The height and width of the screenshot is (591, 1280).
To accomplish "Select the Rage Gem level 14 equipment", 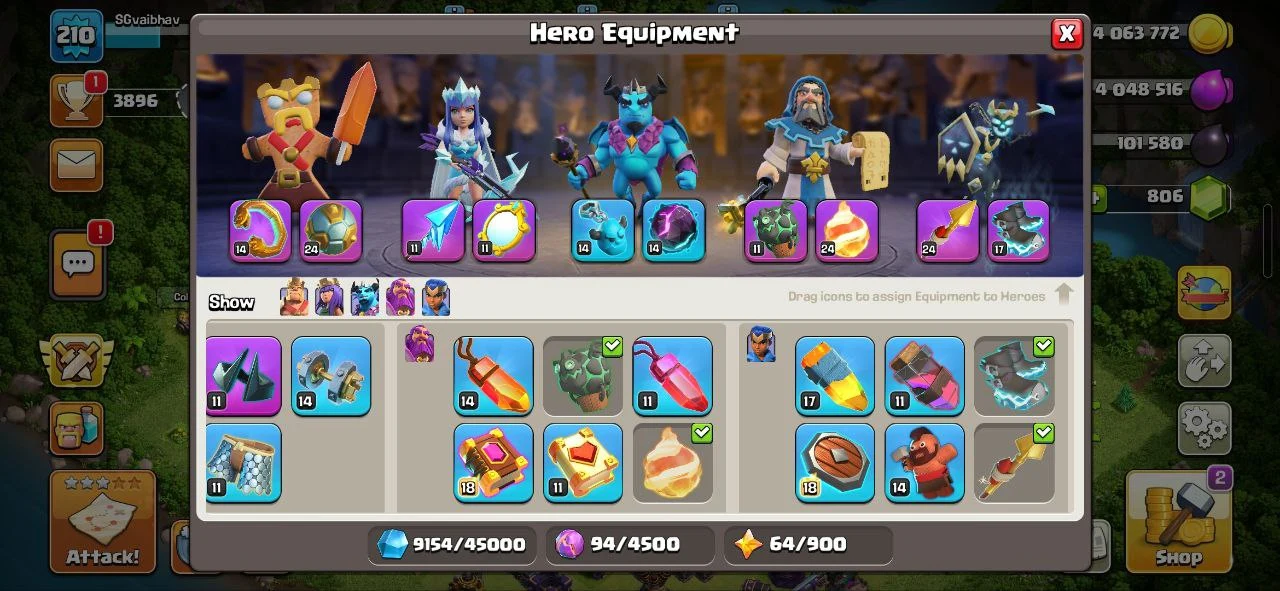I will 493,376.
